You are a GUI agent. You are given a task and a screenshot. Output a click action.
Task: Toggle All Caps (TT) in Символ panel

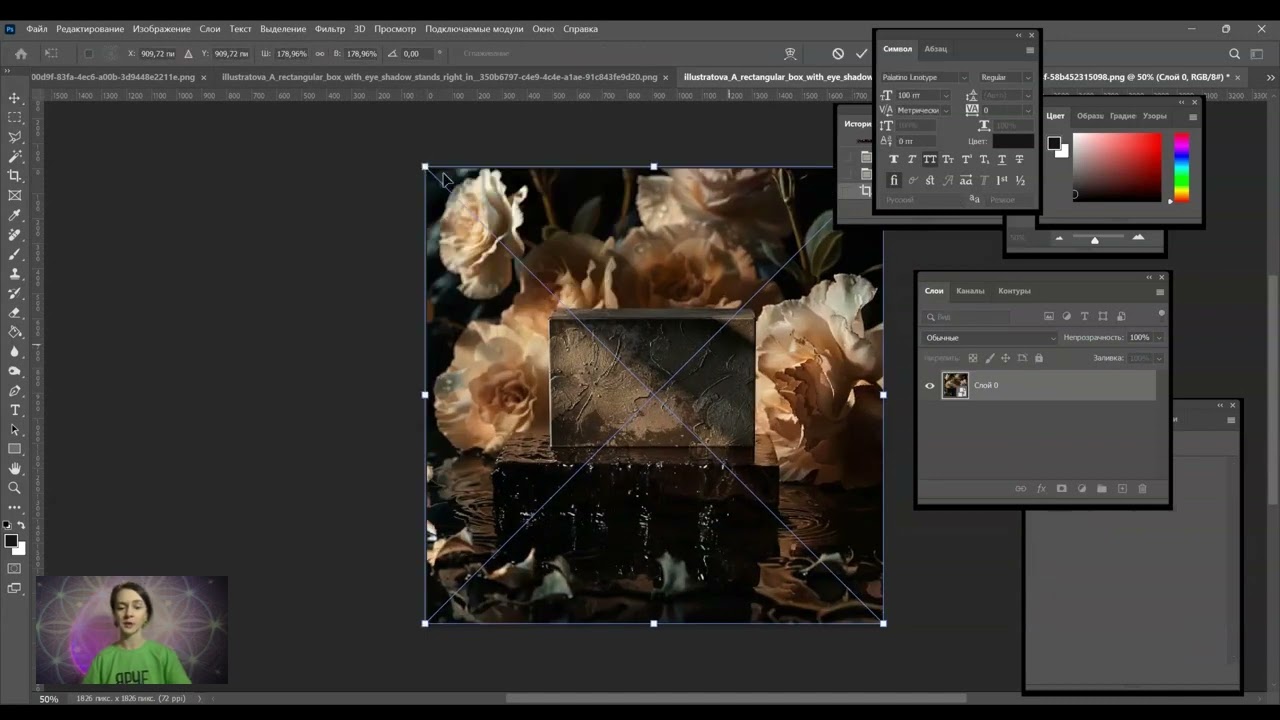pos(929,160)
